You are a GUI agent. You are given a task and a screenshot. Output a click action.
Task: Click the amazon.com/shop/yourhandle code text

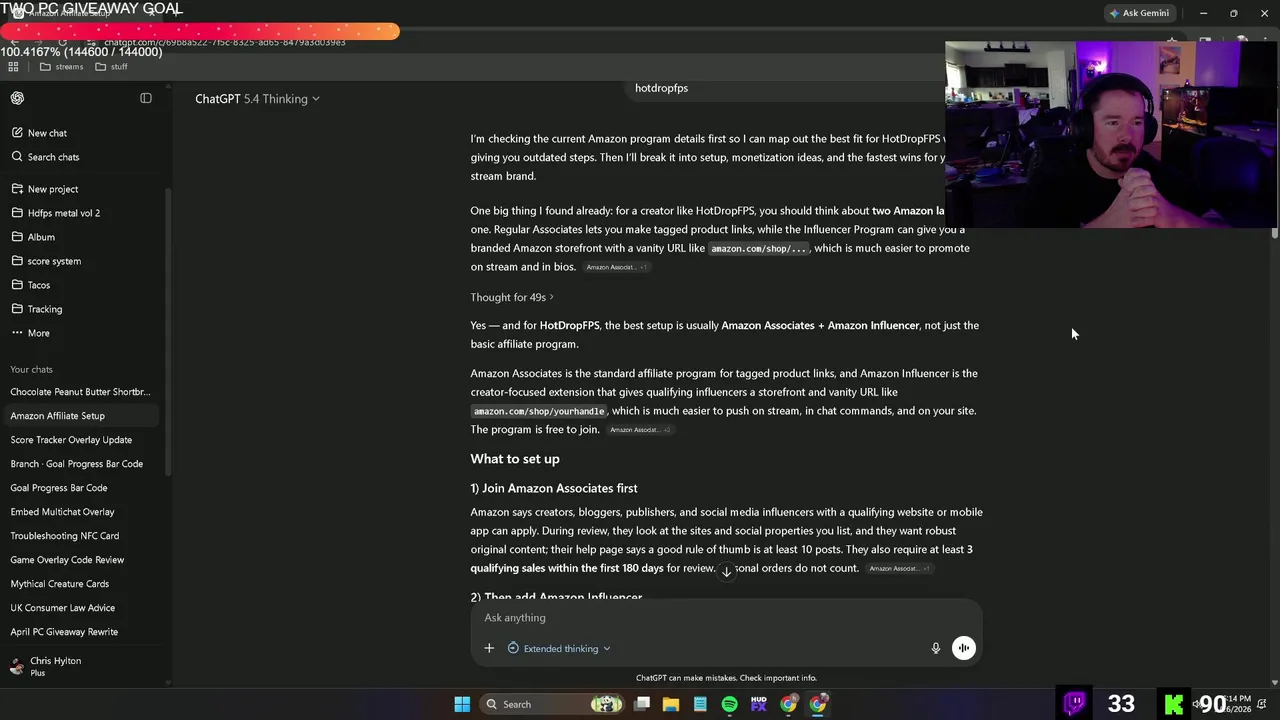point(539,411)
